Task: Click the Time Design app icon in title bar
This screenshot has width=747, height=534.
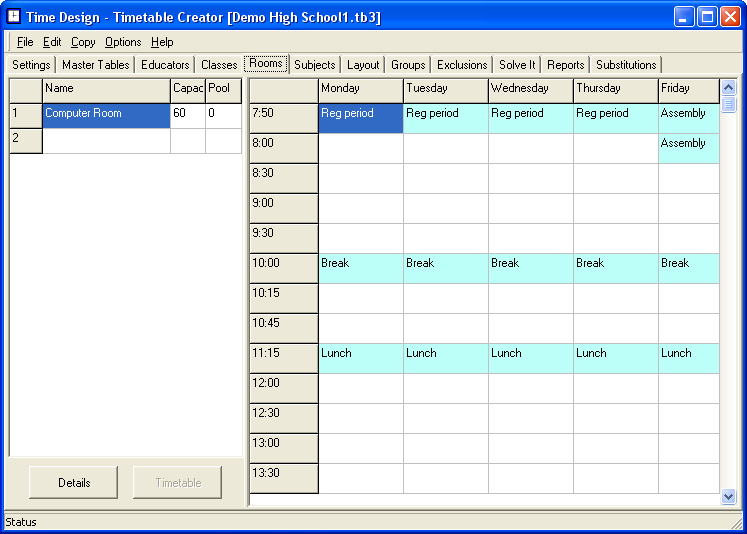Action: coord(14,17)
